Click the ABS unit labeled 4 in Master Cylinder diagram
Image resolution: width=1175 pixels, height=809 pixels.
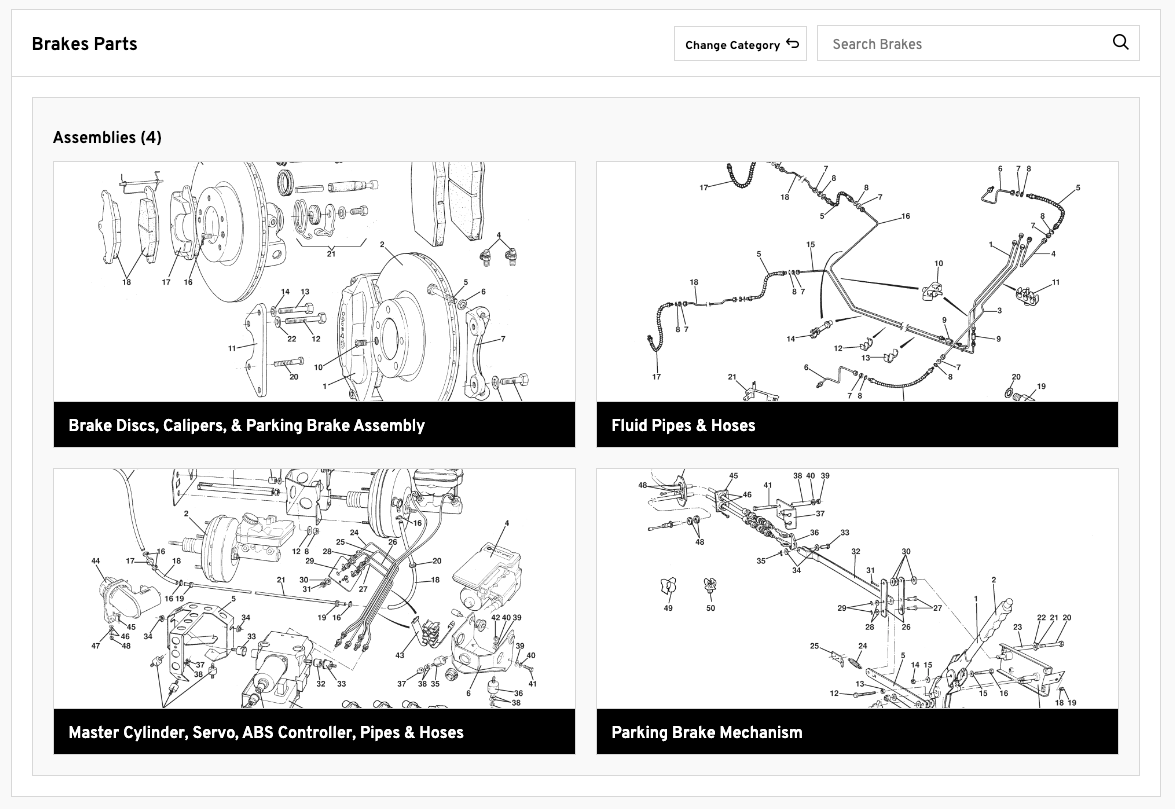coord(487,575)
